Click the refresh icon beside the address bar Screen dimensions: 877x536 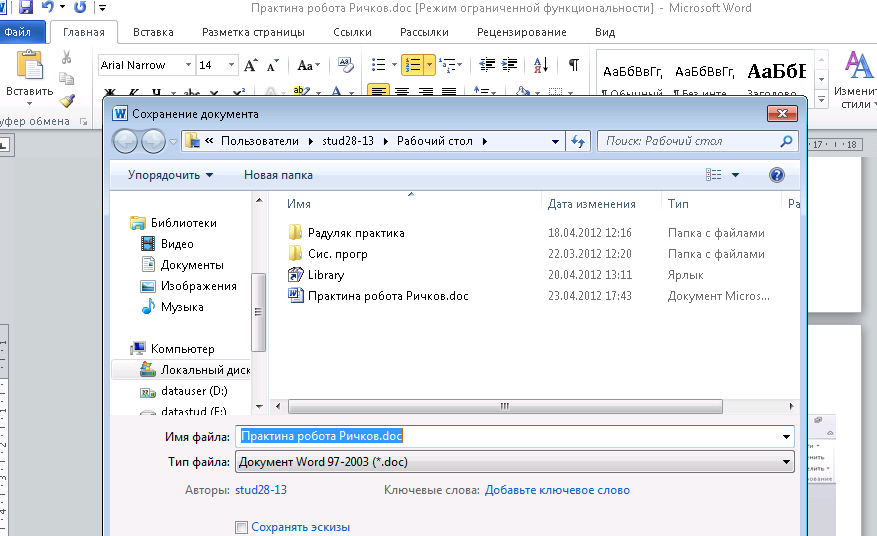pyautogui.click(x=578, y=142)
